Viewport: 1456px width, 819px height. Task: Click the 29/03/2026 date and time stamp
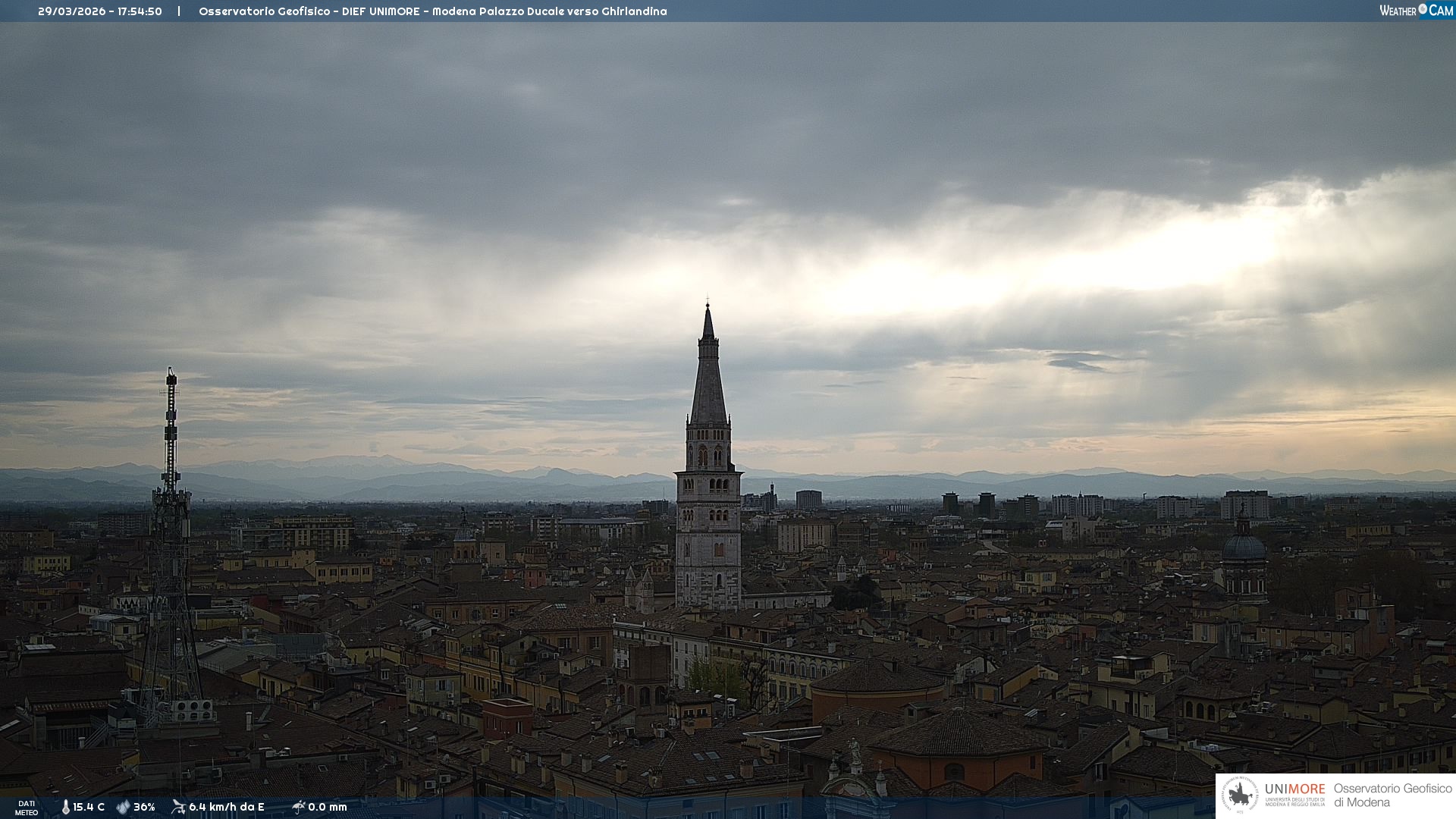99,11
